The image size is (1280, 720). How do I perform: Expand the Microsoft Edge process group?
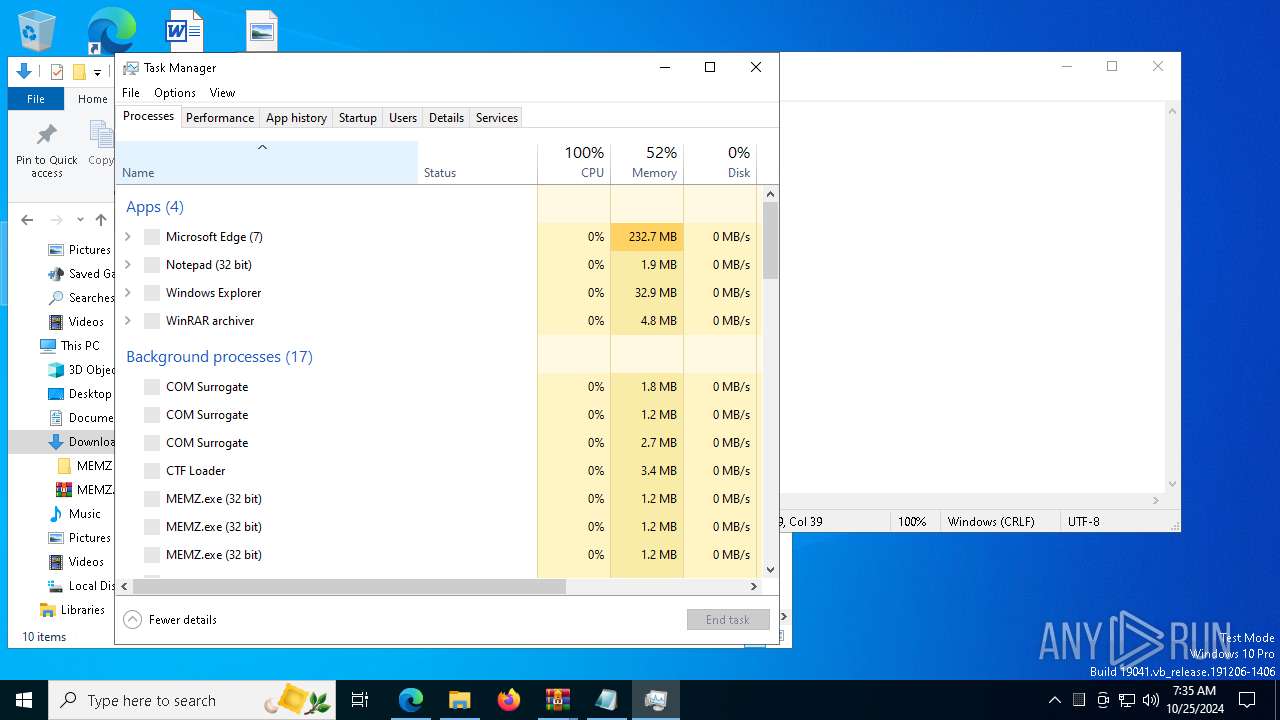click(127, 237)
